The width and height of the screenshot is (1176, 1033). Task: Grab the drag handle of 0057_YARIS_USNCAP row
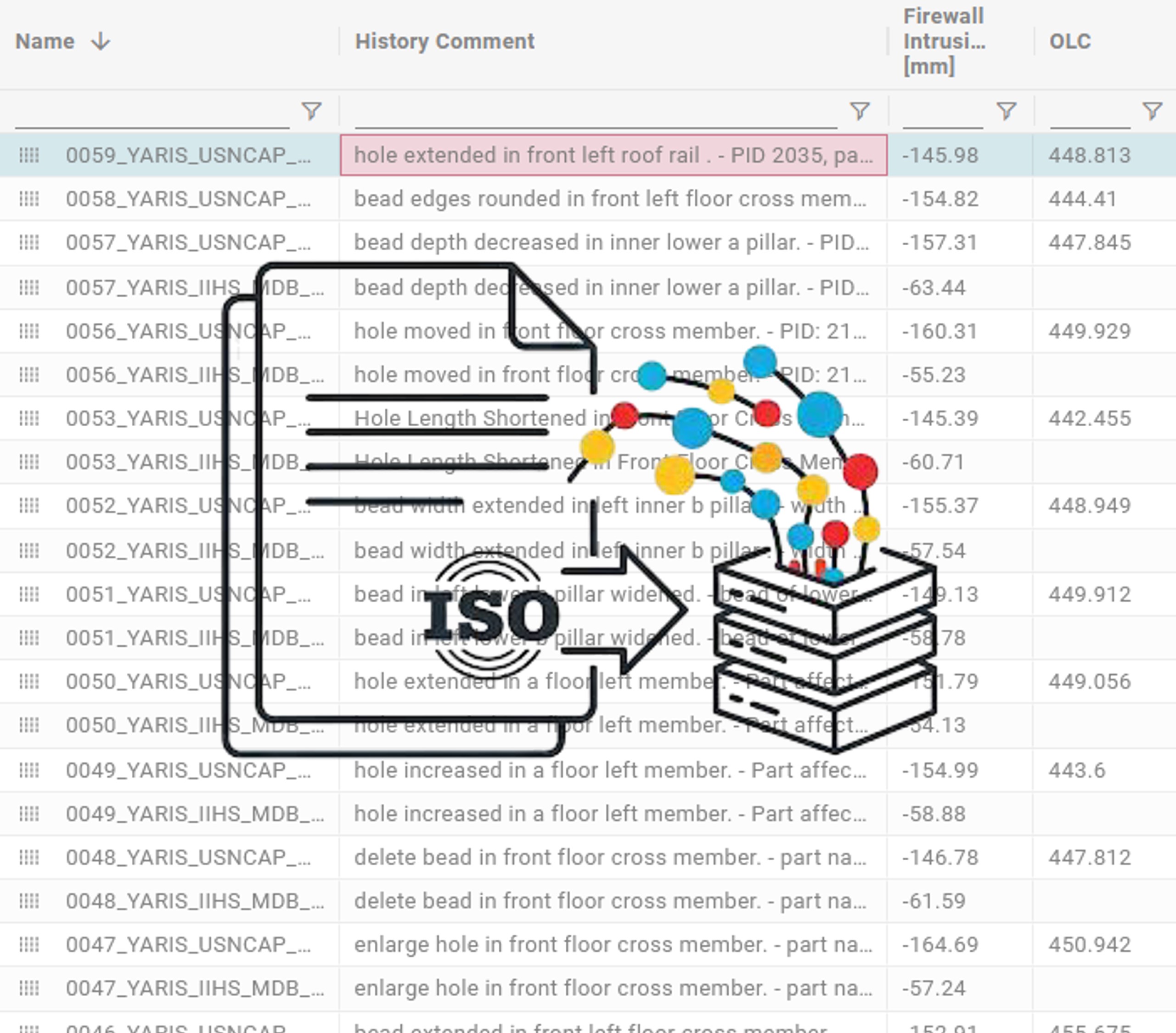29,242
